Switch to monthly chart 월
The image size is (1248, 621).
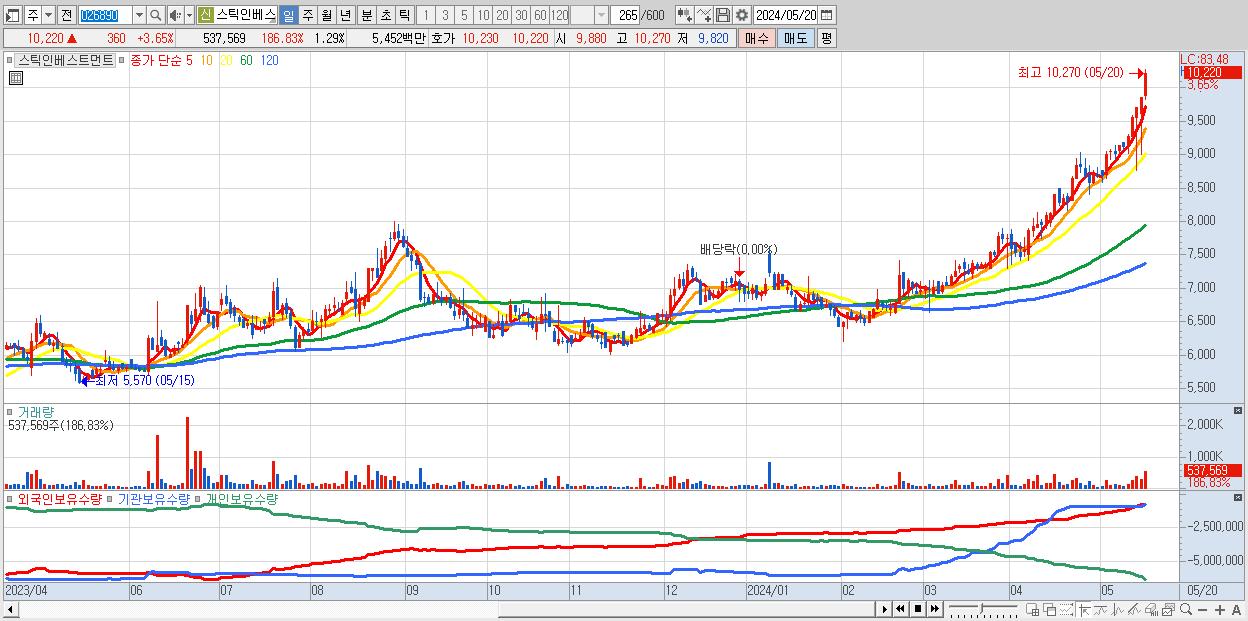326,15
